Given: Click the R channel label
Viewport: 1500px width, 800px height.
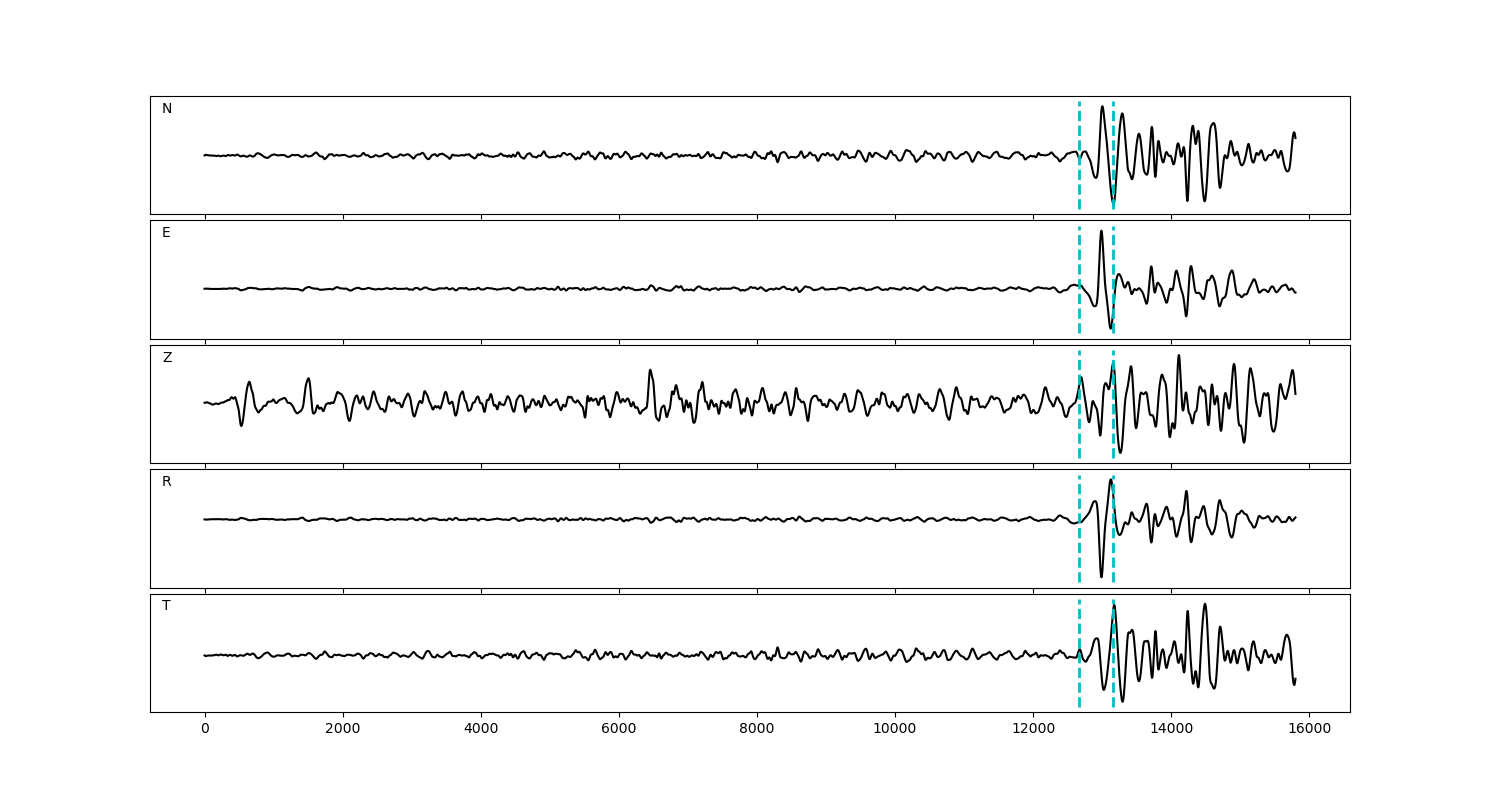Looking at the screenshot, I should tap(167, 482).
